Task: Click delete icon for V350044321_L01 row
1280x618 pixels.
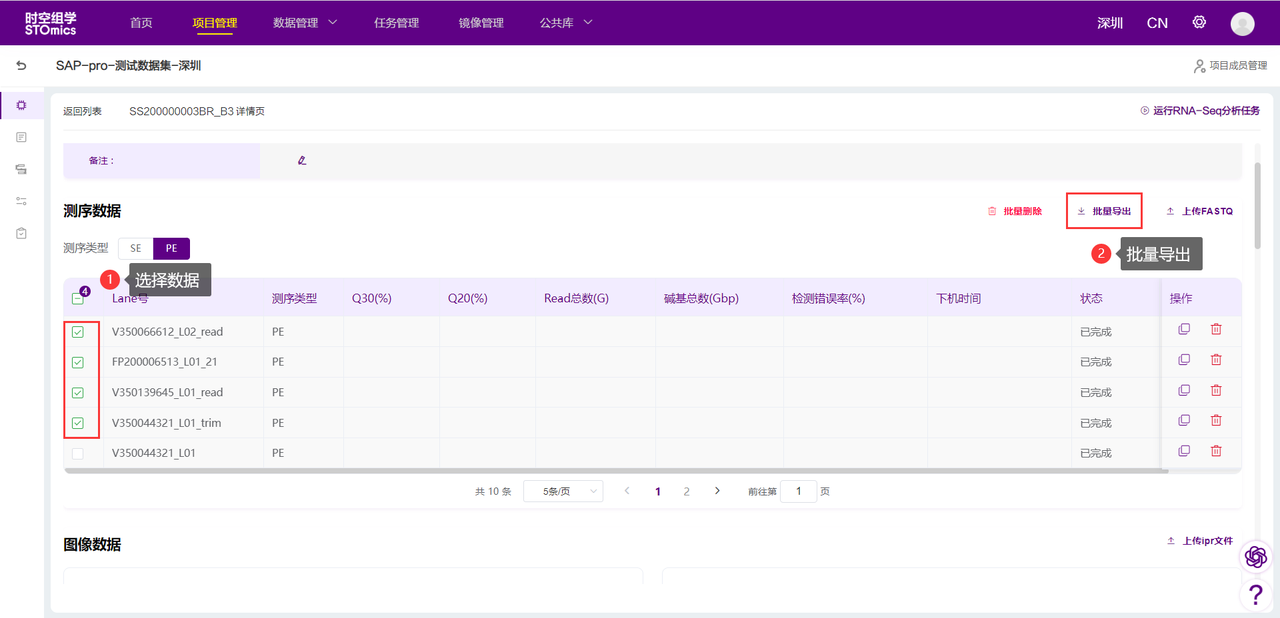Action: (1216, 451)
